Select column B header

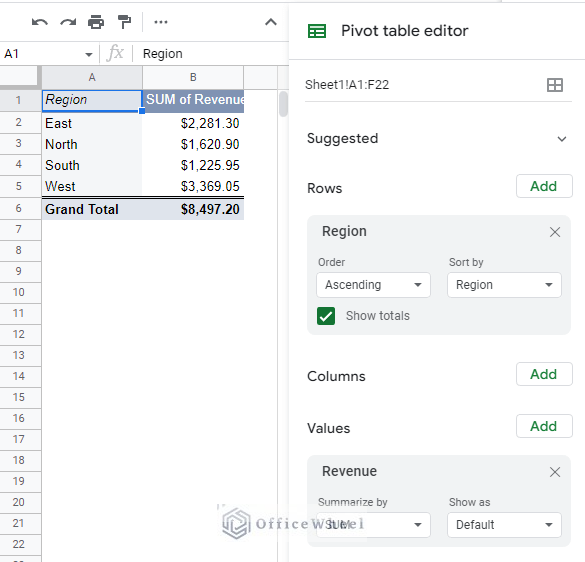[x=193, y=78]
